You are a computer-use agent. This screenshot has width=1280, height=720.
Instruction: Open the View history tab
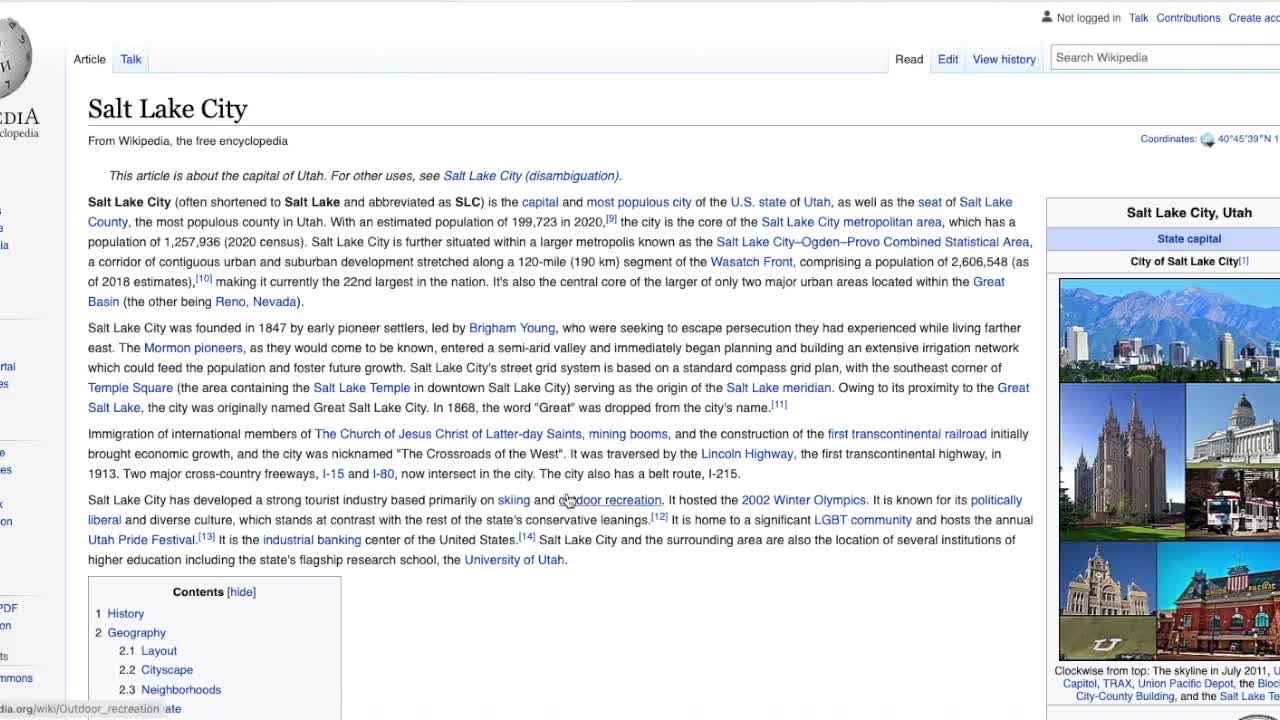1004,59
